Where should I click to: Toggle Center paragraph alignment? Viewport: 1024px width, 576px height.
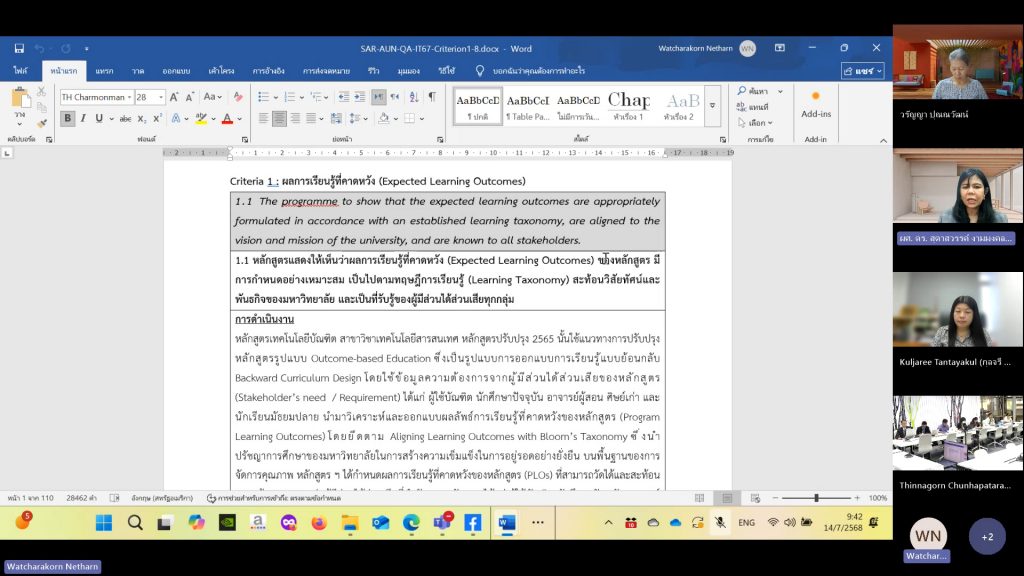(x=280, y=119)
